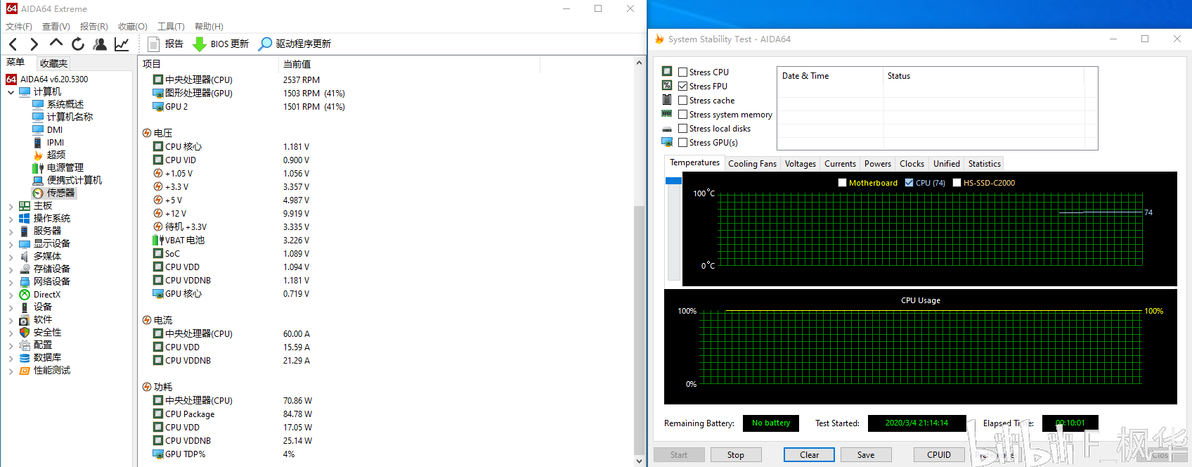
Task: Open the 文件(F) menu
Action: click(19, 27)
